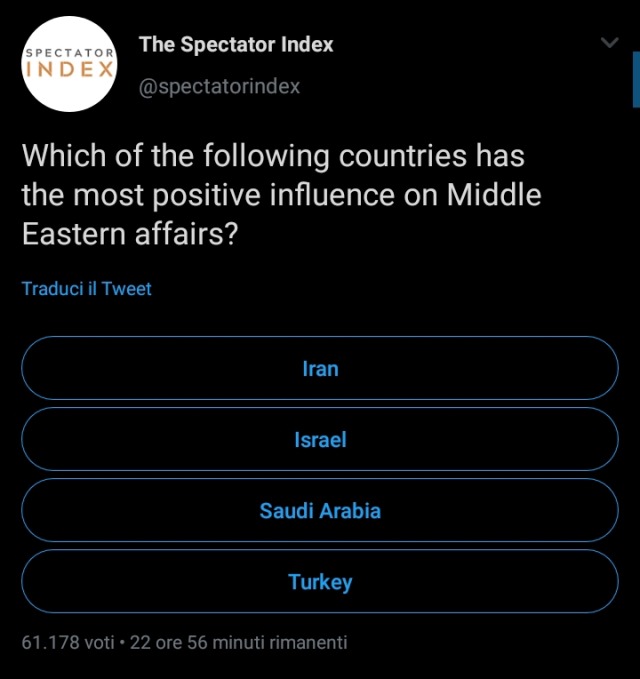Open The Spectator Index profile avatar
The height and width of the screenshot is (679, 640).
70,63
